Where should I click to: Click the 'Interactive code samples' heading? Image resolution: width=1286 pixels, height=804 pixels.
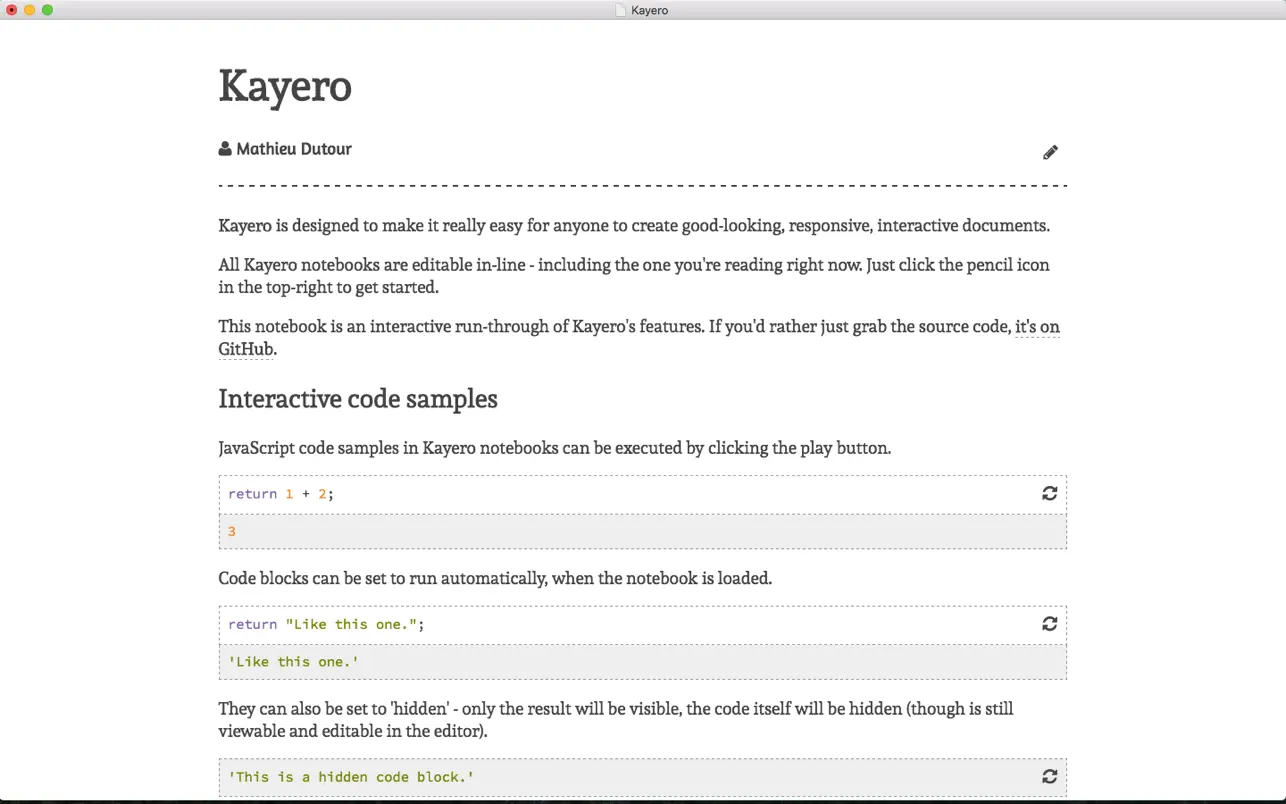pyautogui.click(x=358, y=398)
